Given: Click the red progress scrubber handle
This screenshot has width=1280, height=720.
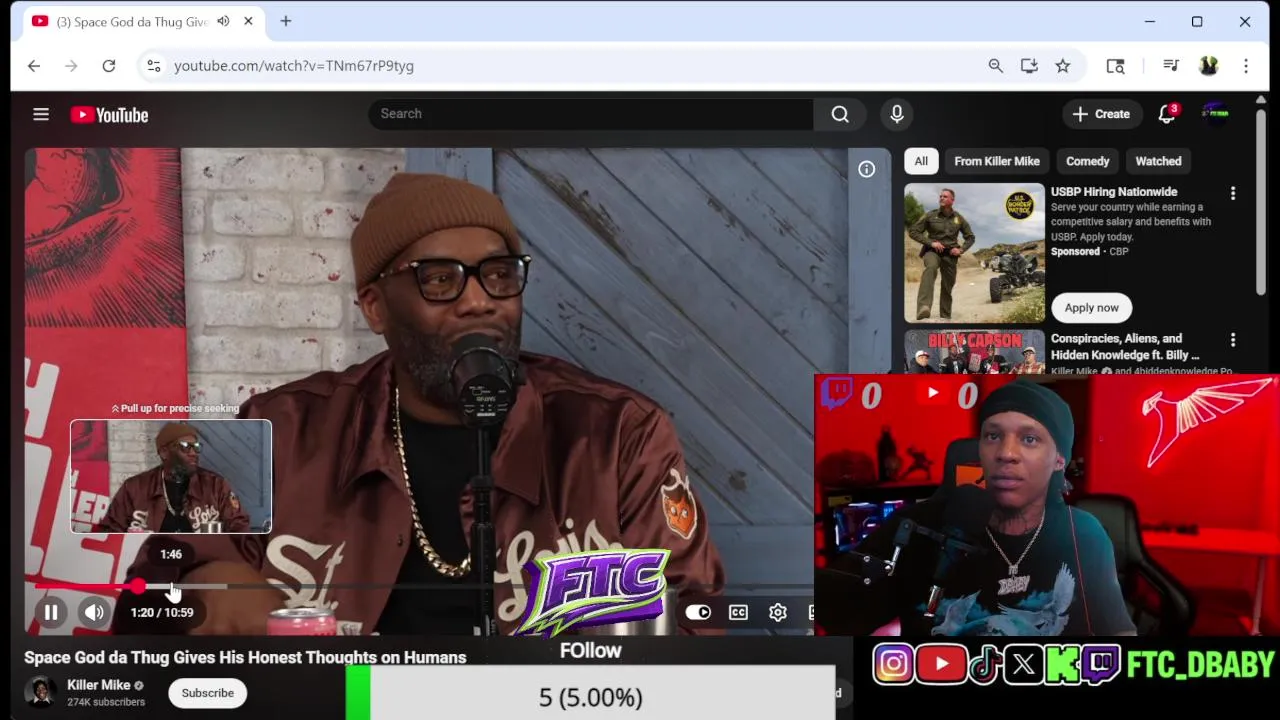Looking at the screenshot, I should (137, 587).
